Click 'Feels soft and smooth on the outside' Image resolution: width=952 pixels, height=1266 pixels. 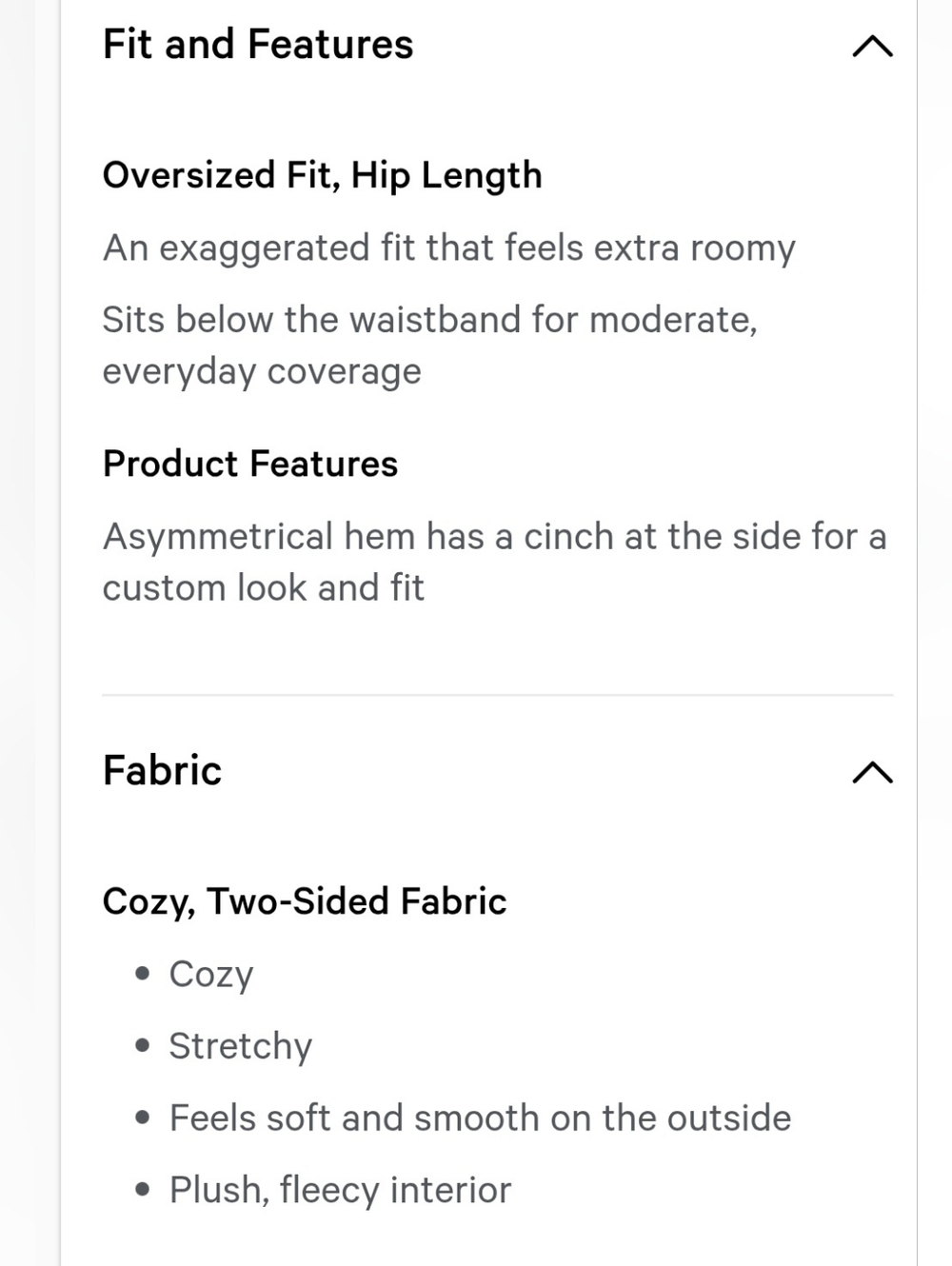[x=480, y=1118]
